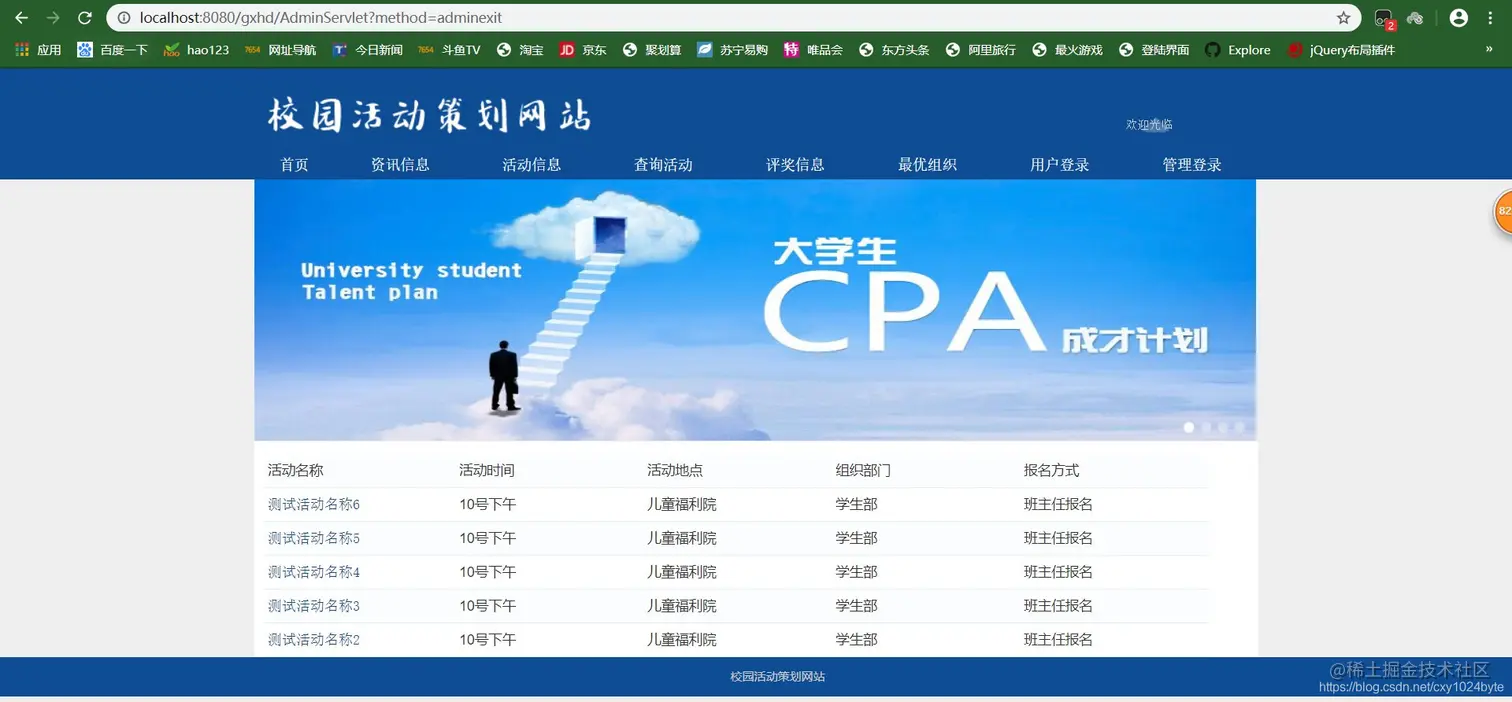The image size is (1512, 702).
Task: Go to the 管理登录 page
Action: coord(1191,164)
